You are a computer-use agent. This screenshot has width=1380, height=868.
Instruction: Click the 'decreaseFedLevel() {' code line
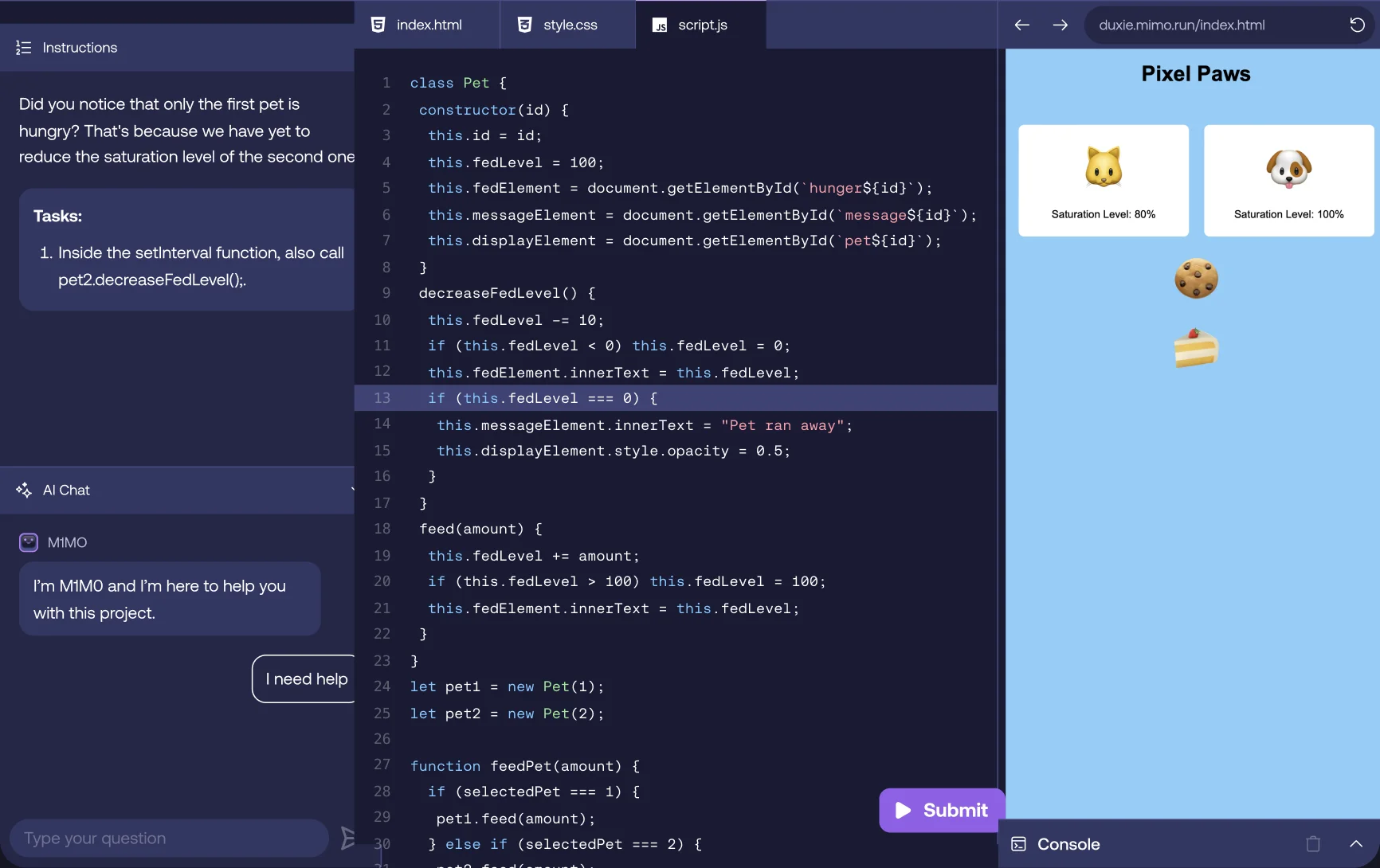507,293
